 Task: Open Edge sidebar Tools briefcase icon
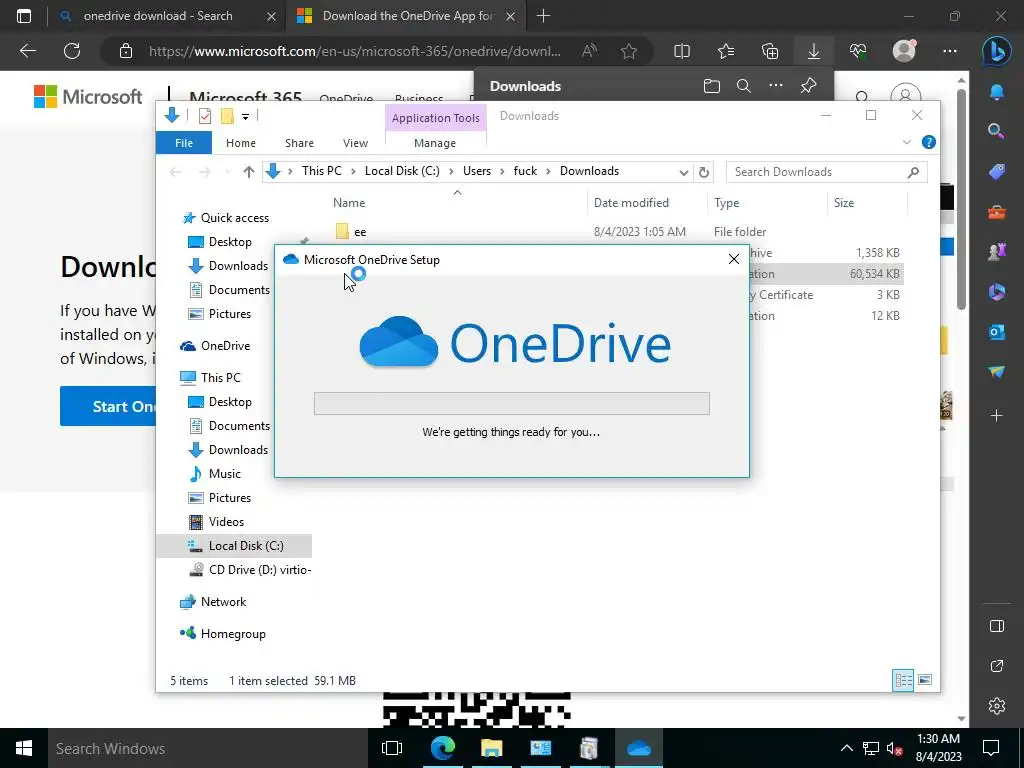tap(997, 212)
